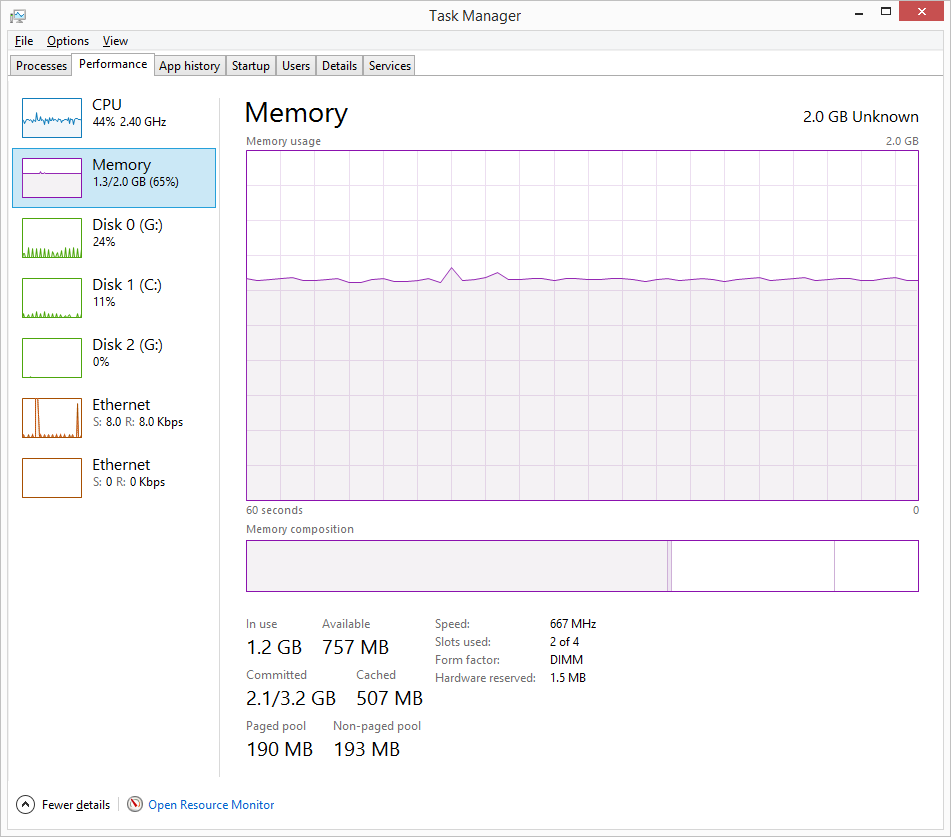The image size is (951, 837).
Task: Click the Resource Monitor icon
Action: click(x=135, y=805)
